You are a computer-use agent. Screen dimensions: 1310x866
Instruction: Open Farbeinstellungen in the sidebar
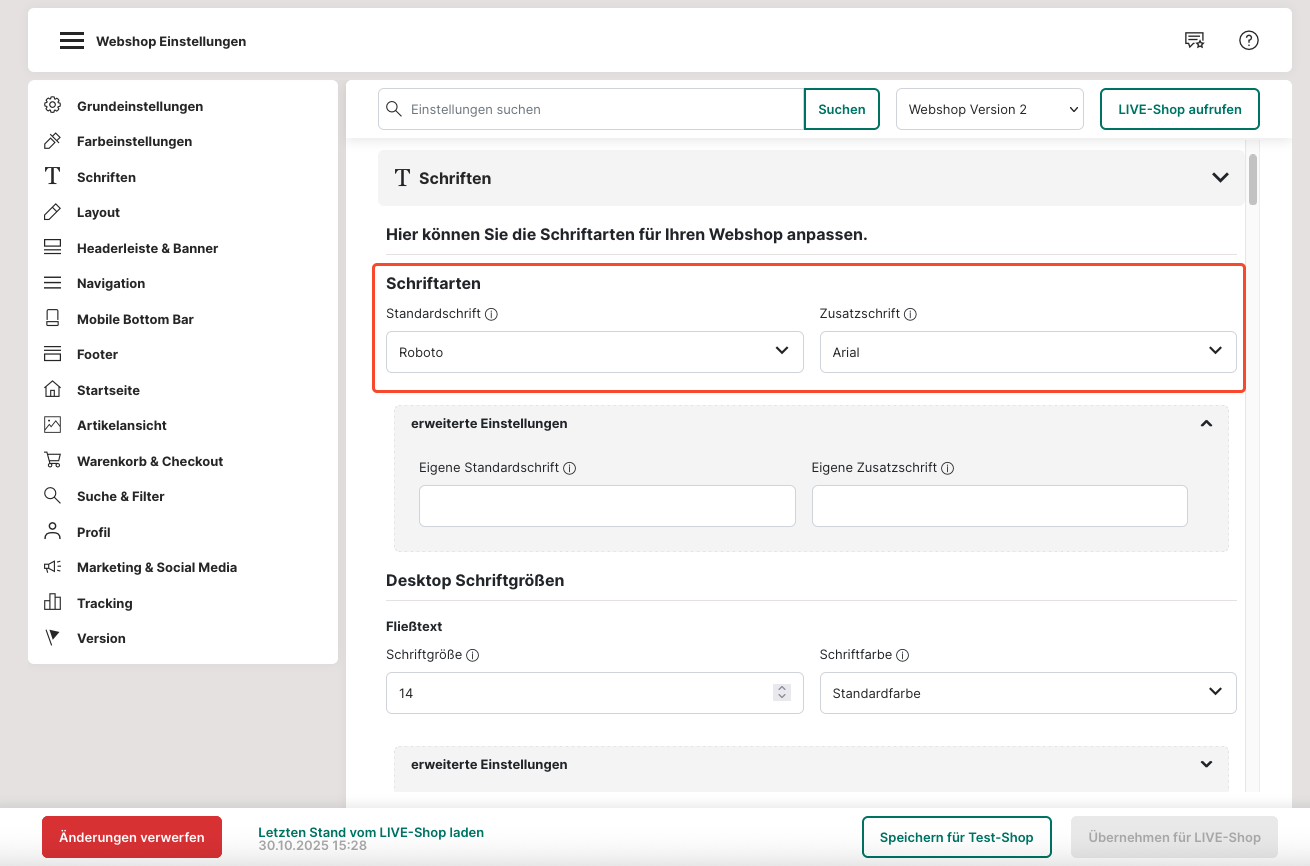tap(134, 141)
